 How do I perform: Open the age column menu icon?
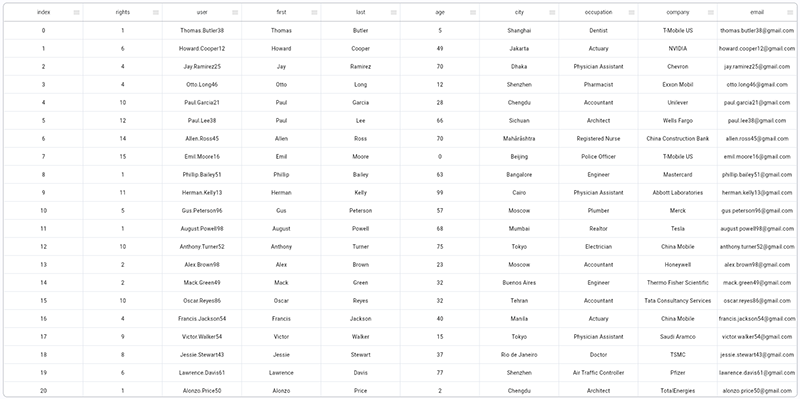tap(473, 12)
